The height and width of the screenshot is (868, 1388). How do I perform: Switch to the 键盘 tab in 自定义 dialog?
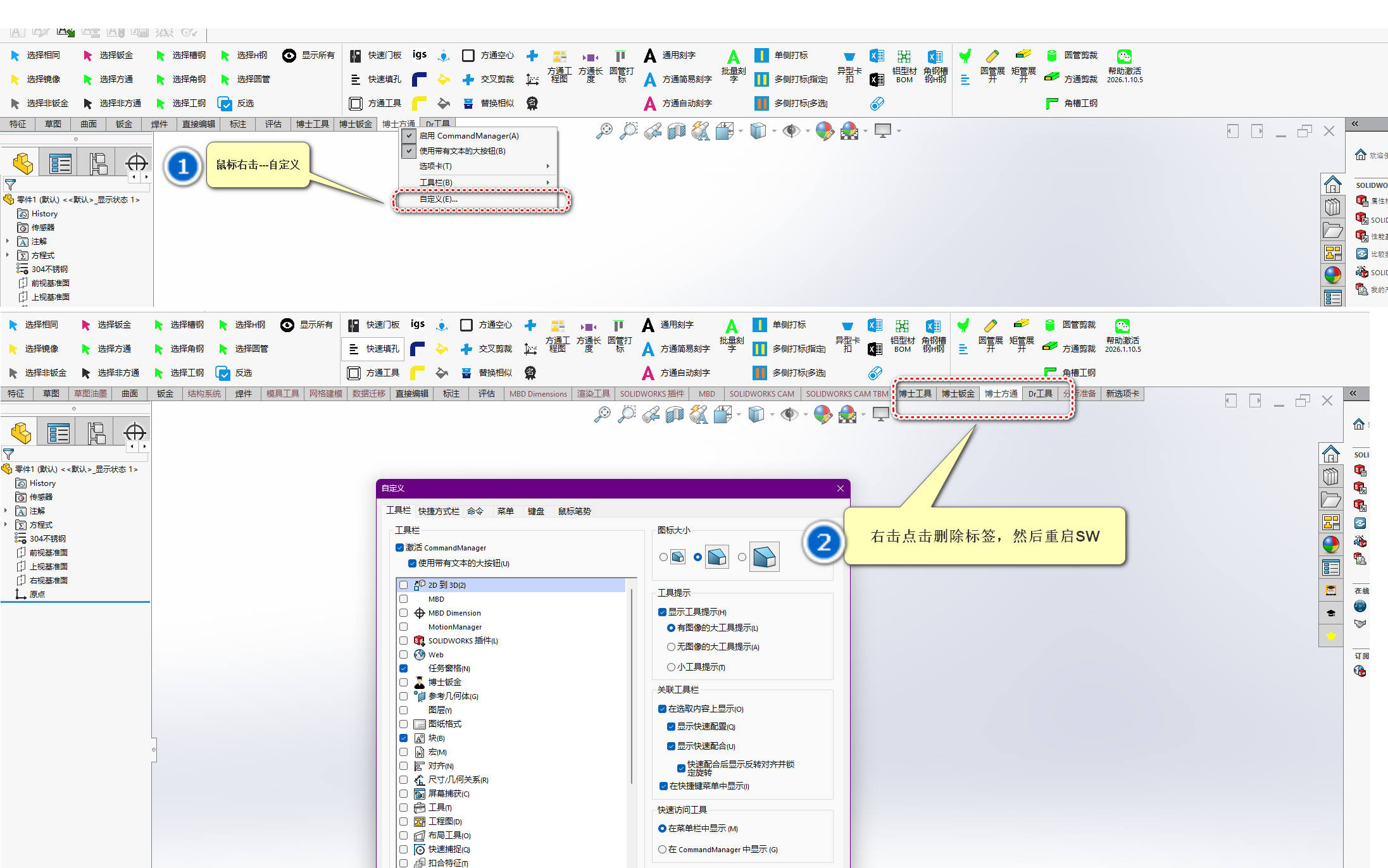(x=535, y=511)
